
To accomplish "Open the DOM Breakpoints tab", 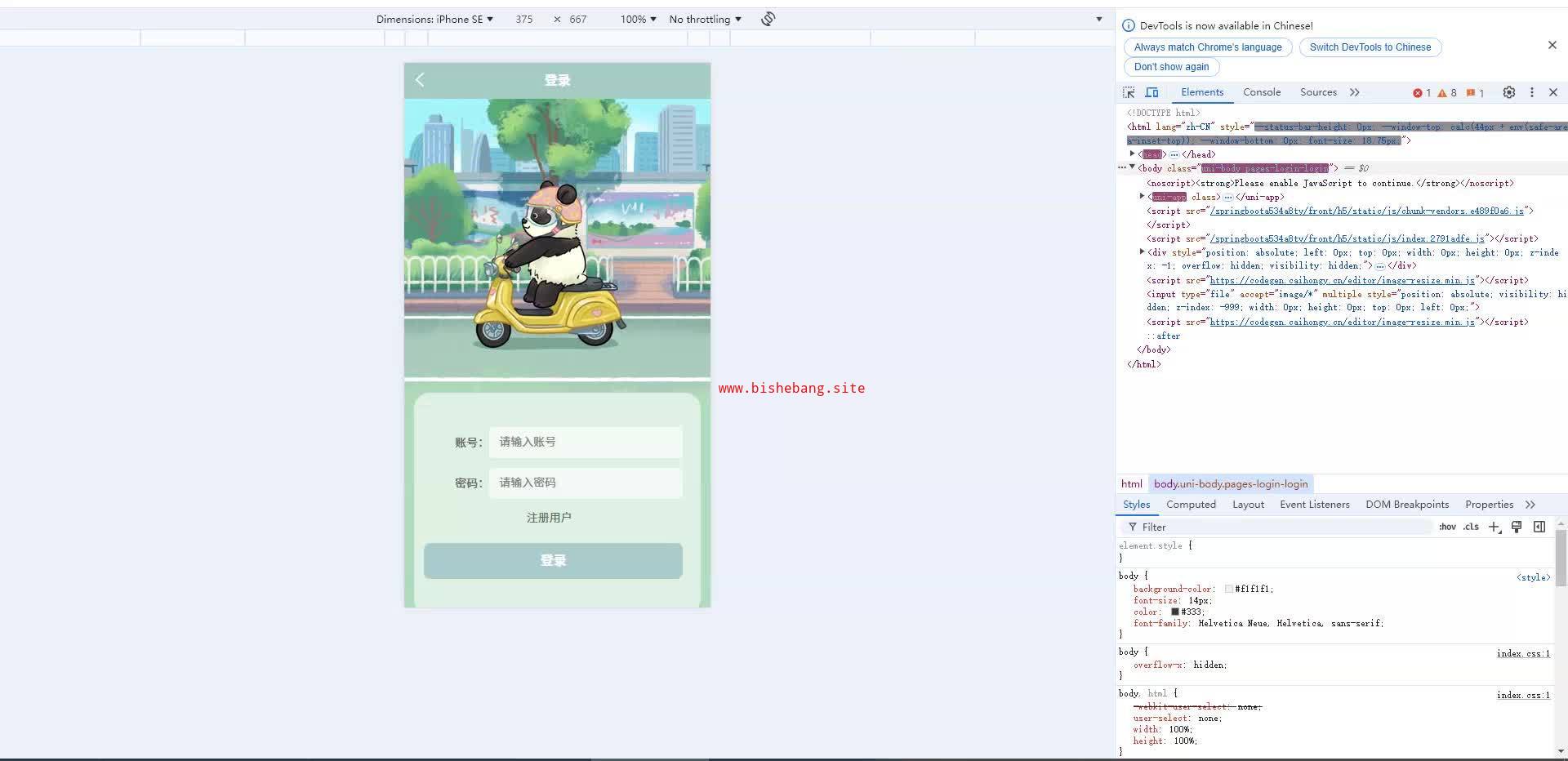I will pos(1407,505).
